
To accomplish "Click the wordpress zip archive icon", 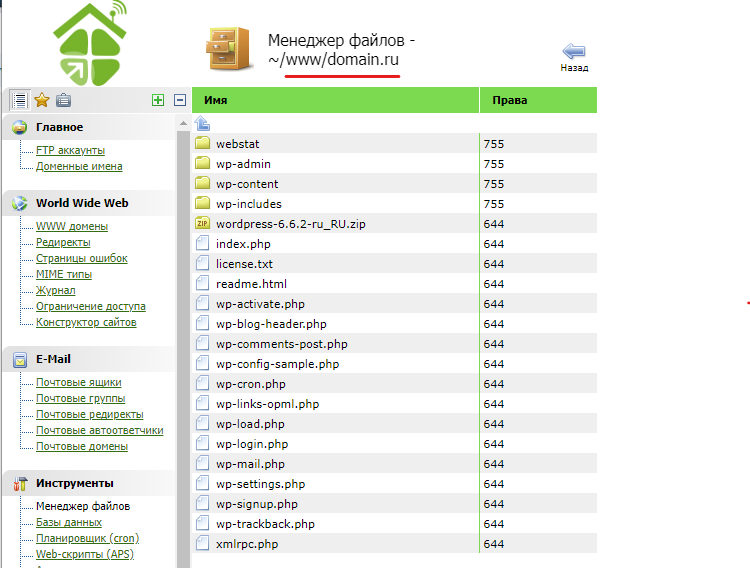I will click(x=202, y=224).
